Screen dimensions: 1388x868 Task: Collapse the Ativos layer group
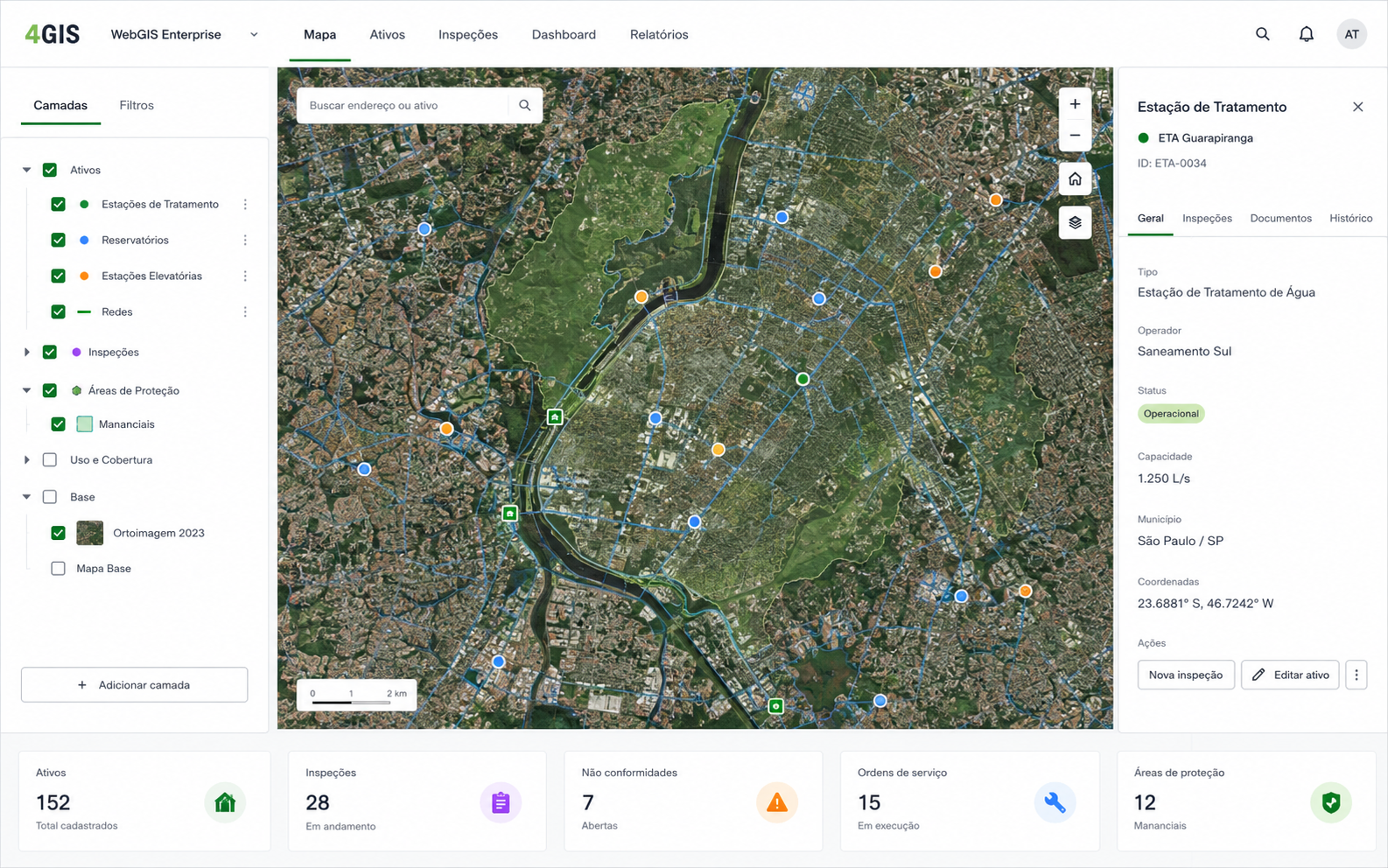tap(26, 170)
